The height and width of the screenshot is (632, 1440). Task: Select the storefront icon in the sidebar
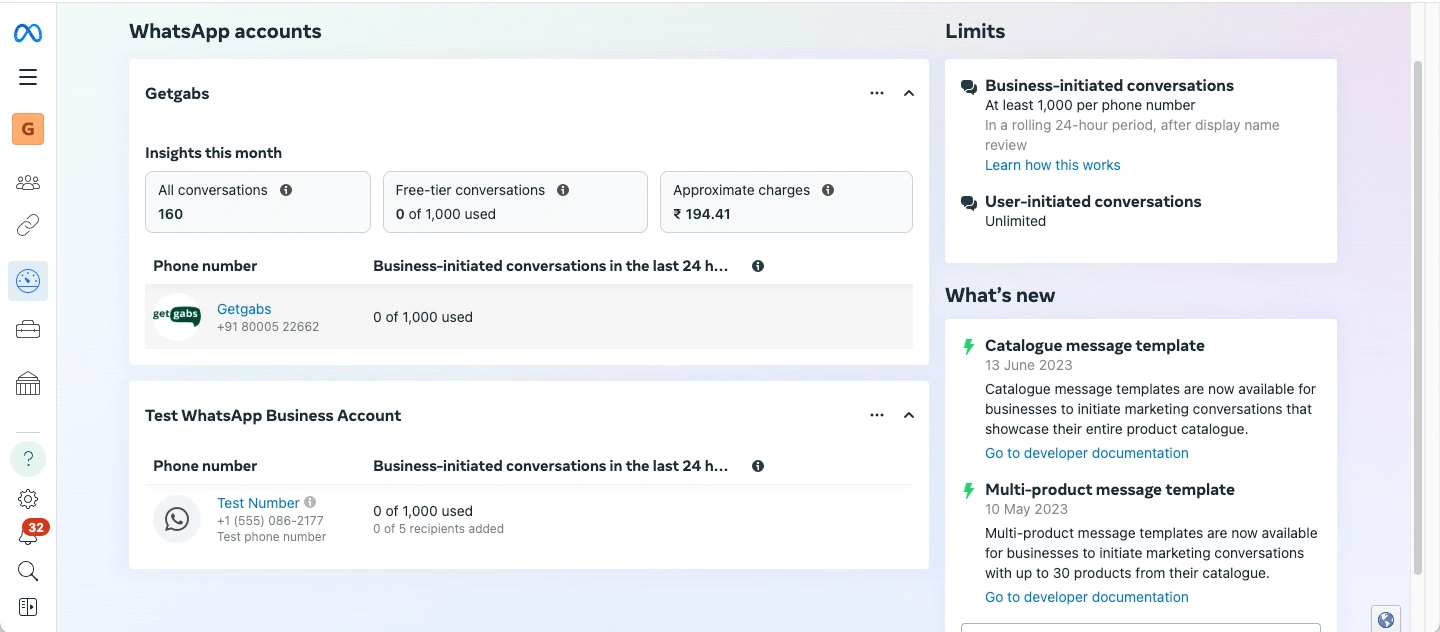(x=28, y=383)
